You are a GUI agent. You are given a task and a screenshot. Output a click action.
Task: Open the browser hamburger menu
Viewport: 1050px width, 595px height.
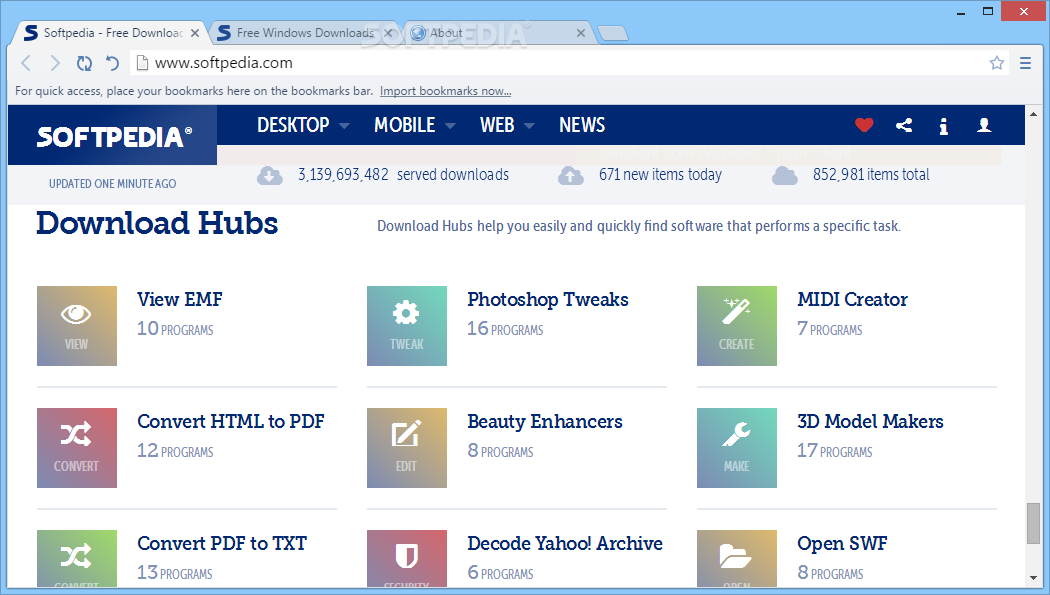coord(1025,63)
